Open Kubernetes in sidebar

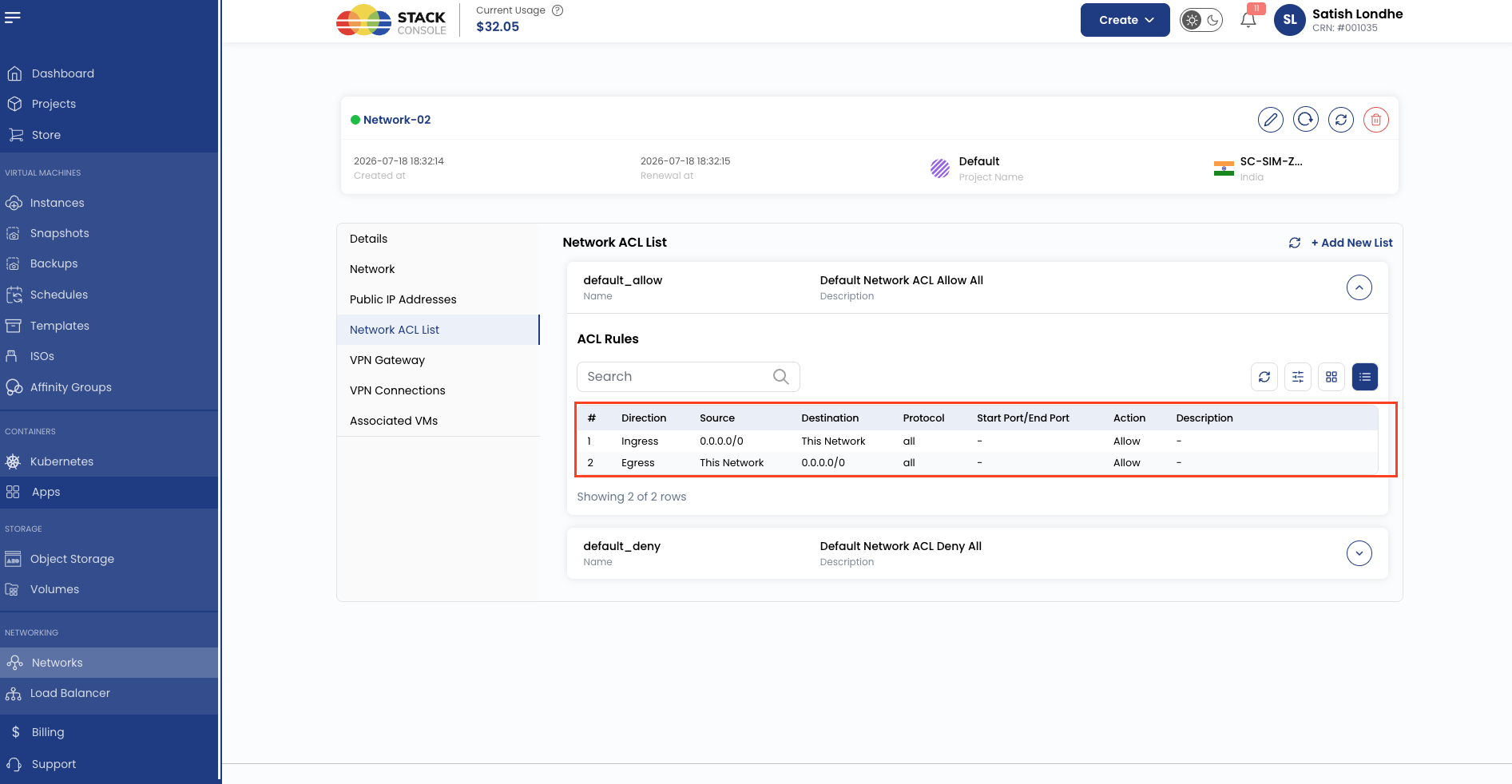pos(109,461)
